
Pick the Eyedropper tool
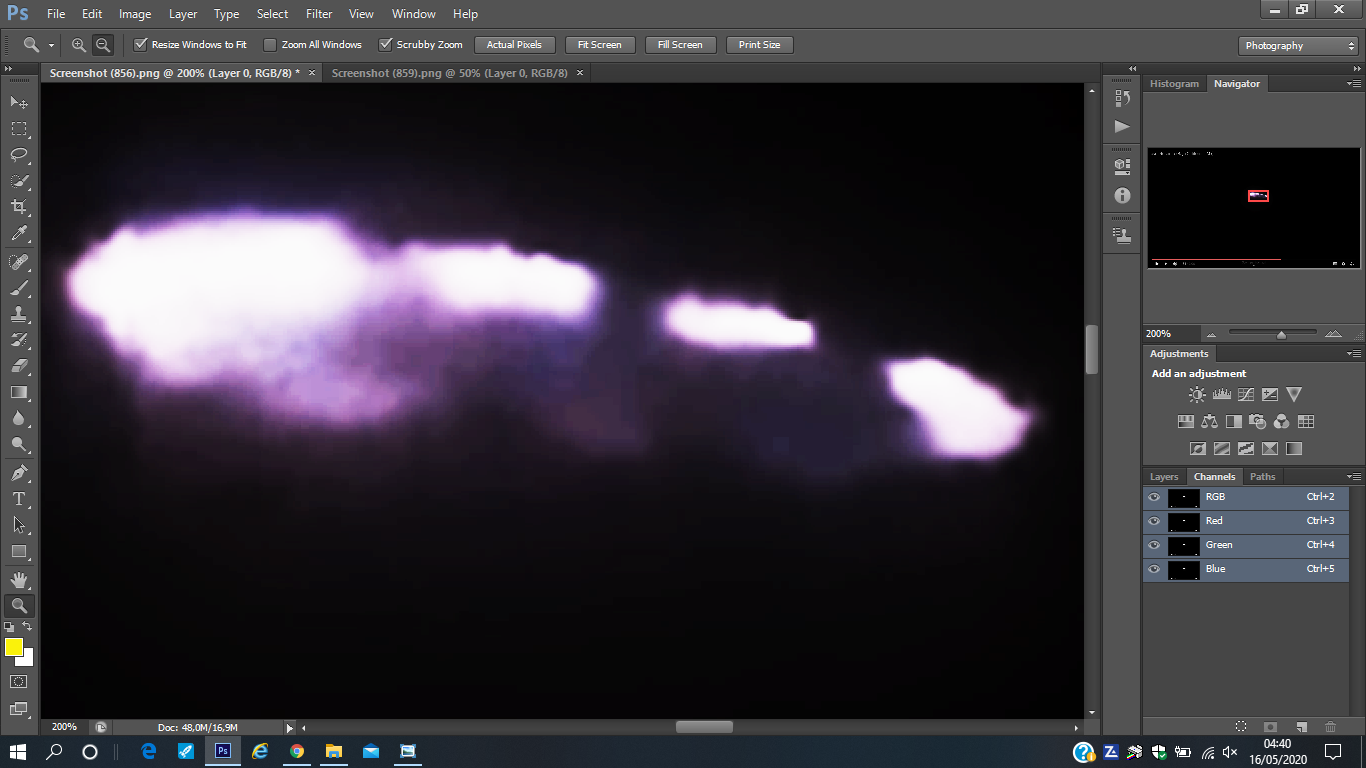(x=18, y=234)
